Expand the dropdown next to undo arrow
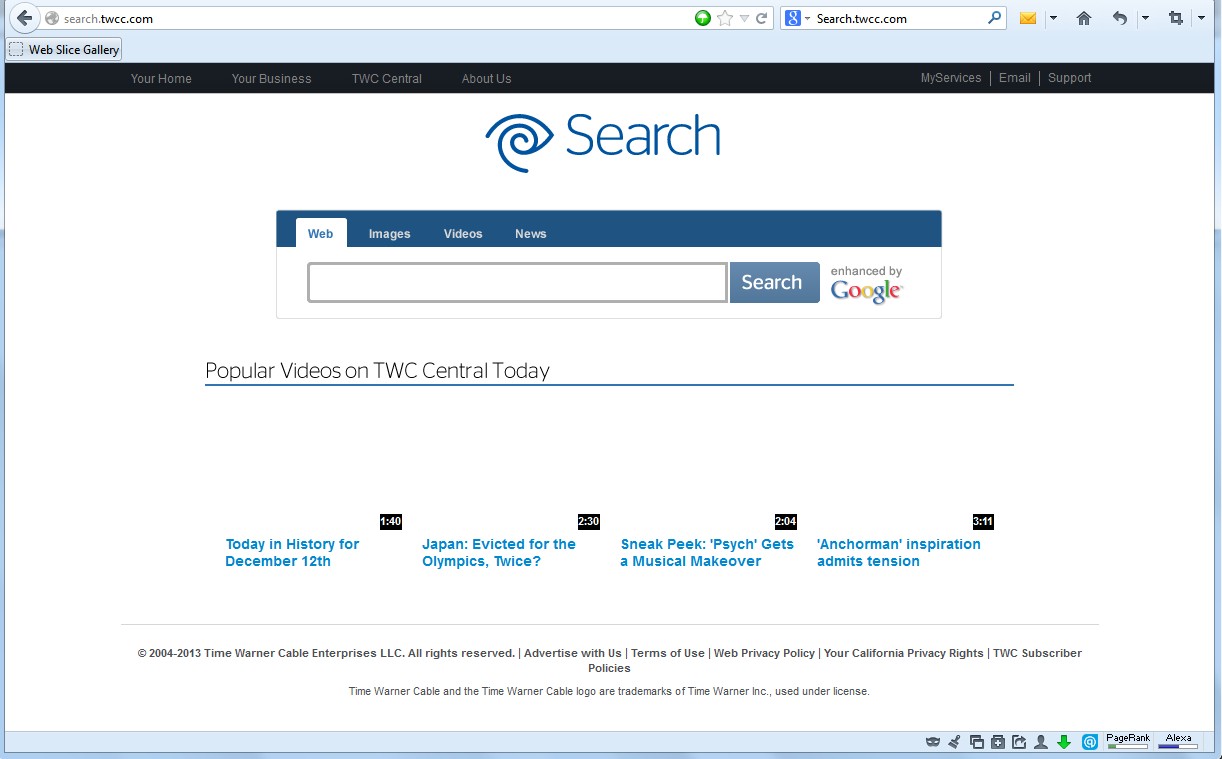Image resolution: width=1222 pixels, height=759 pixels. tap(1145, 18)
